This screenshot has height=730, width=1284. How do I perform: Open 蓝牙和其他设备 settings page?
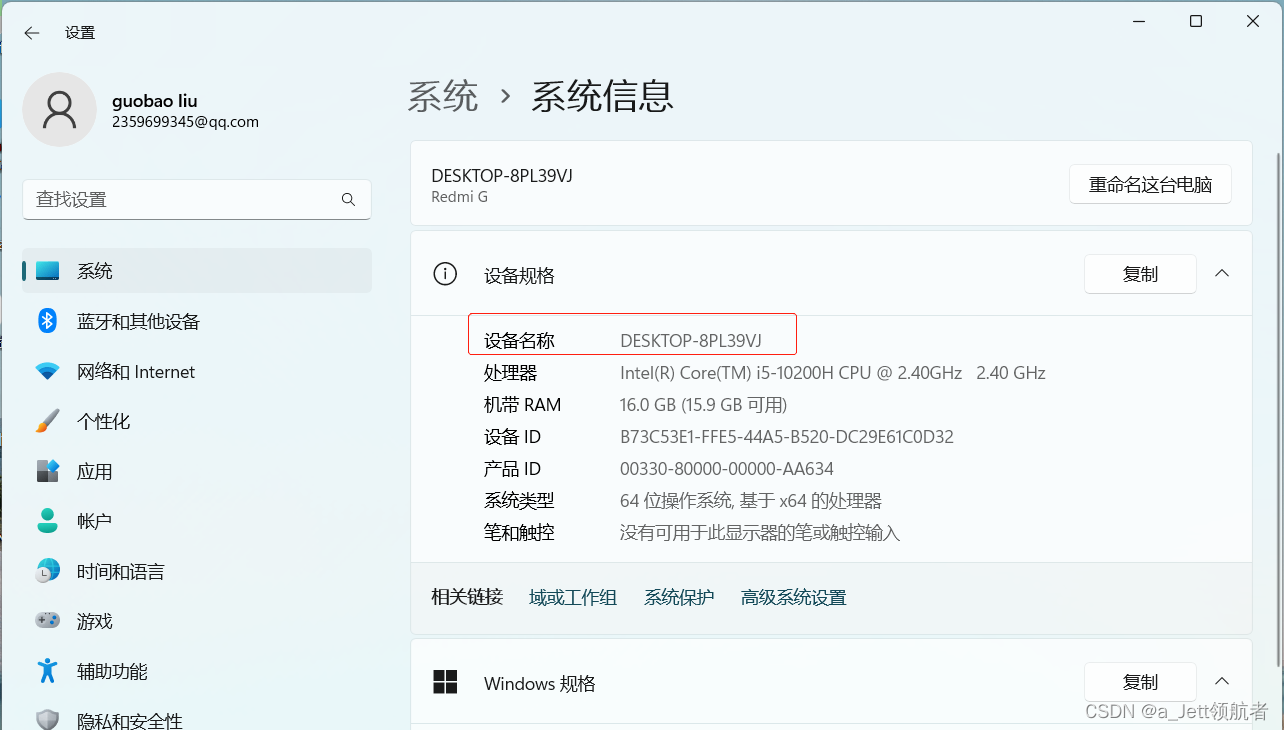[197, 321]
